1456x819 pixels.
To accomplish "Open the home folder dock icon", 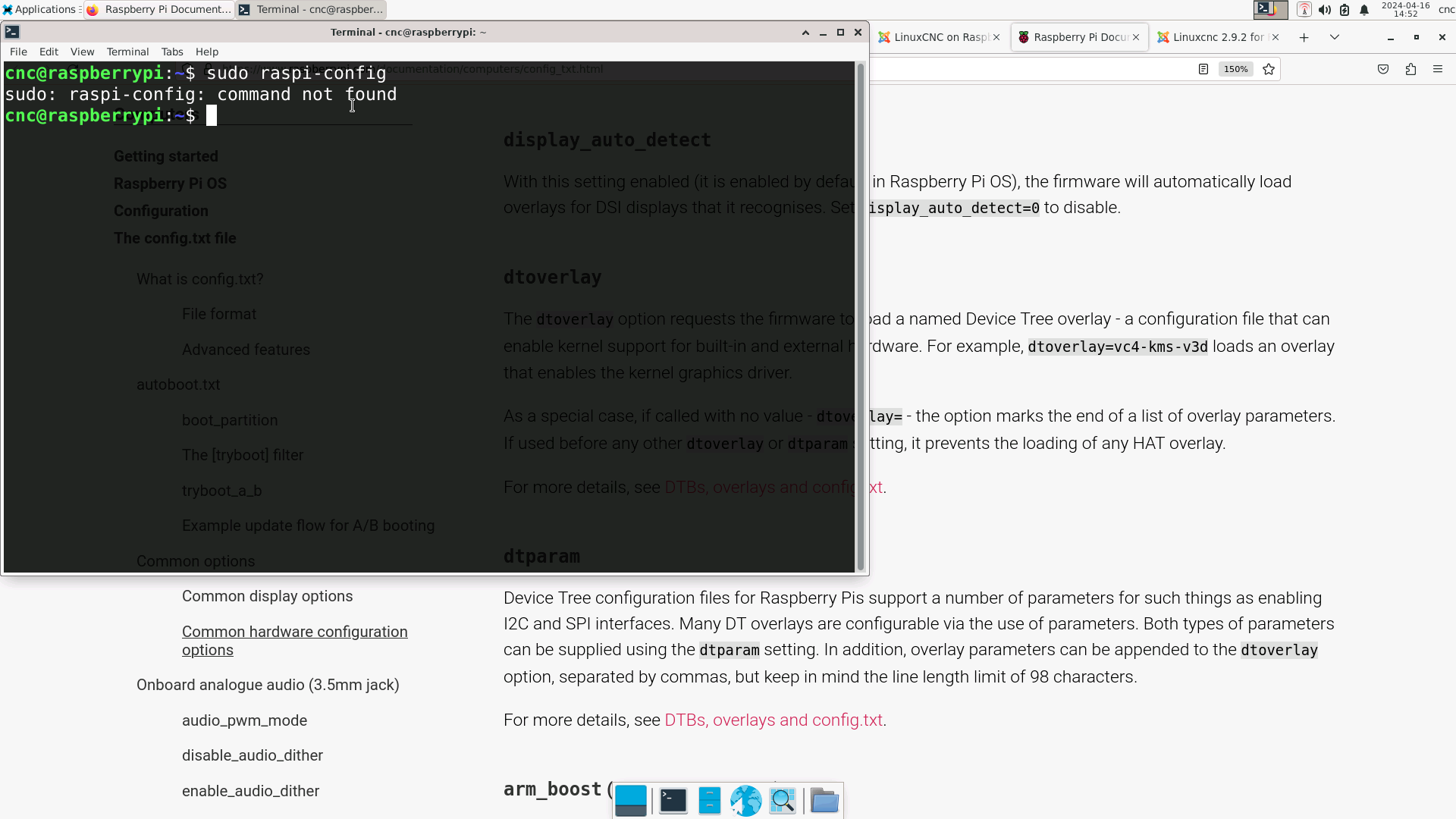I will coord(824,801).
